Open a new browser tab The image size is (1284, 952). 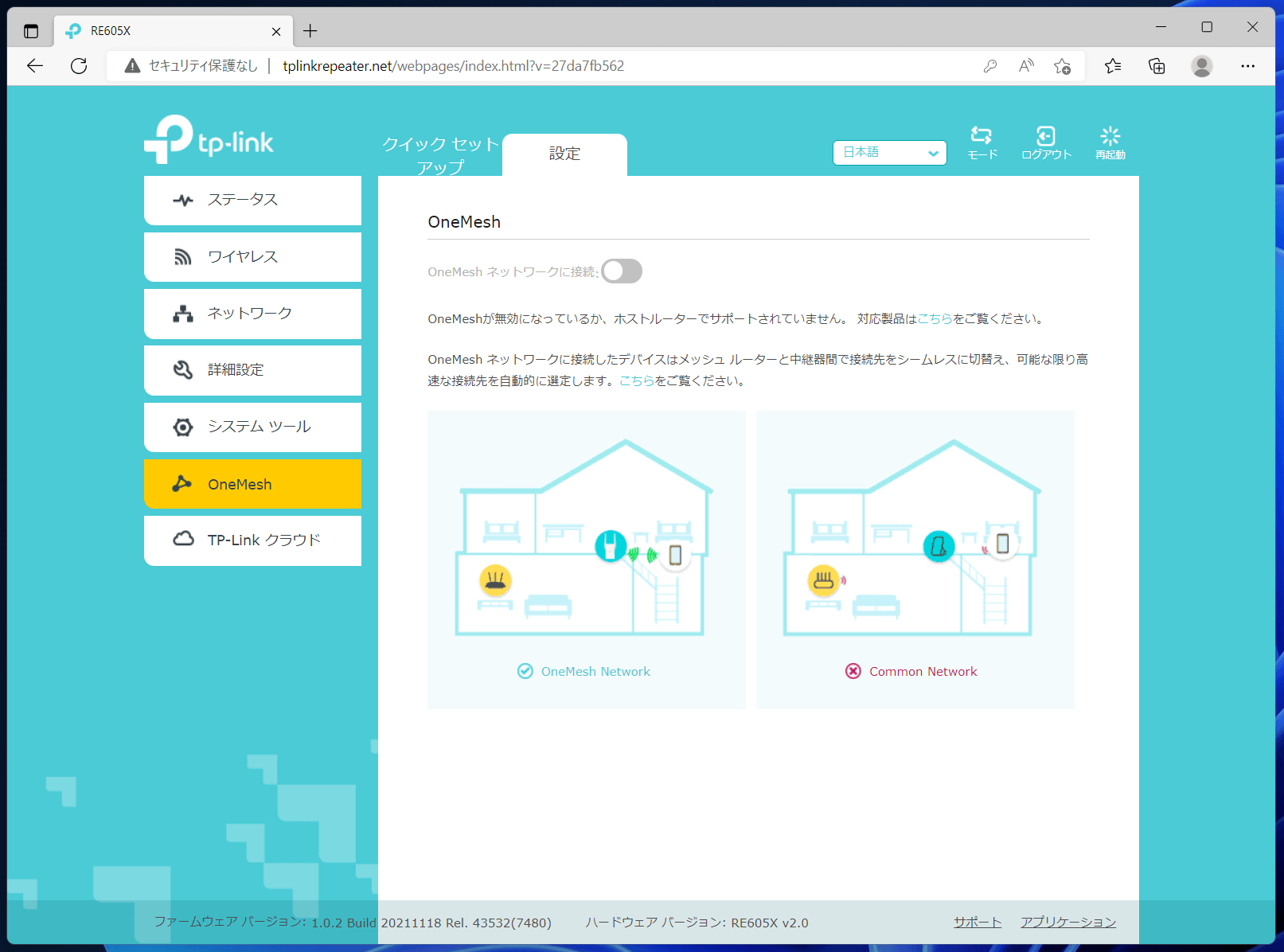click(x=310, y=31)
